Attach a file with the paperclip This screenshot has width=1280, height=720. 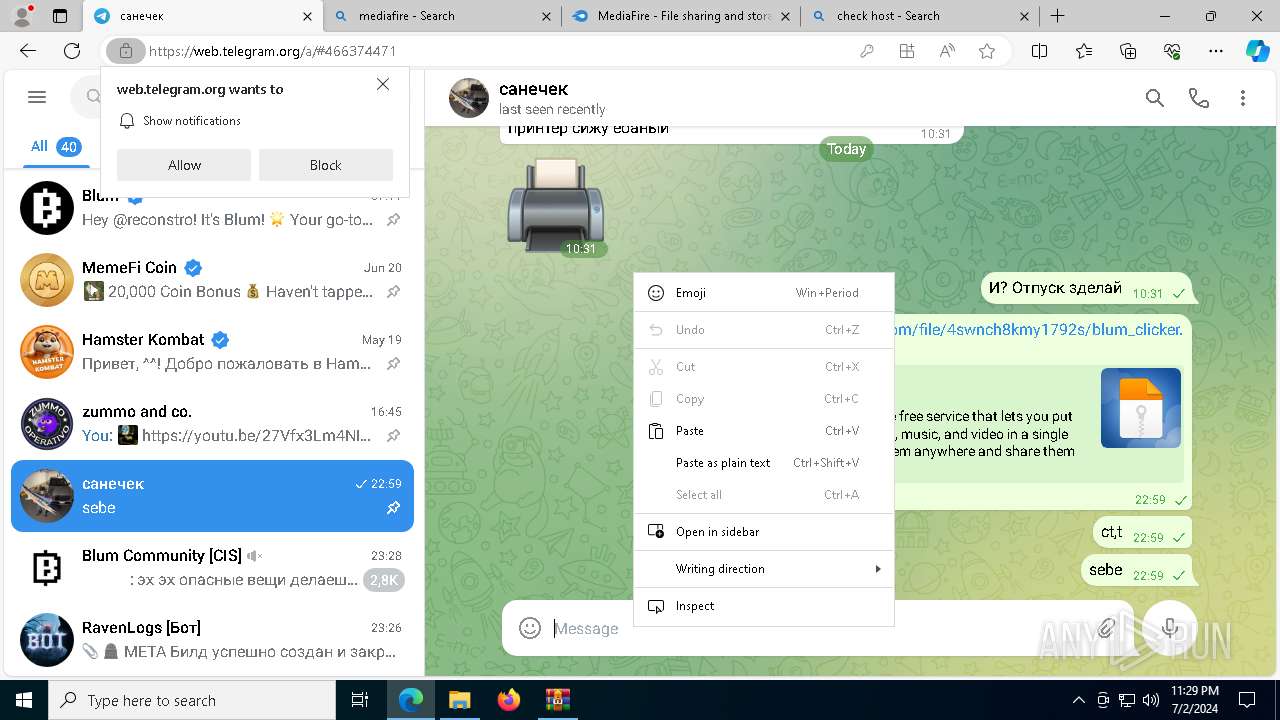coord(1105,628)
